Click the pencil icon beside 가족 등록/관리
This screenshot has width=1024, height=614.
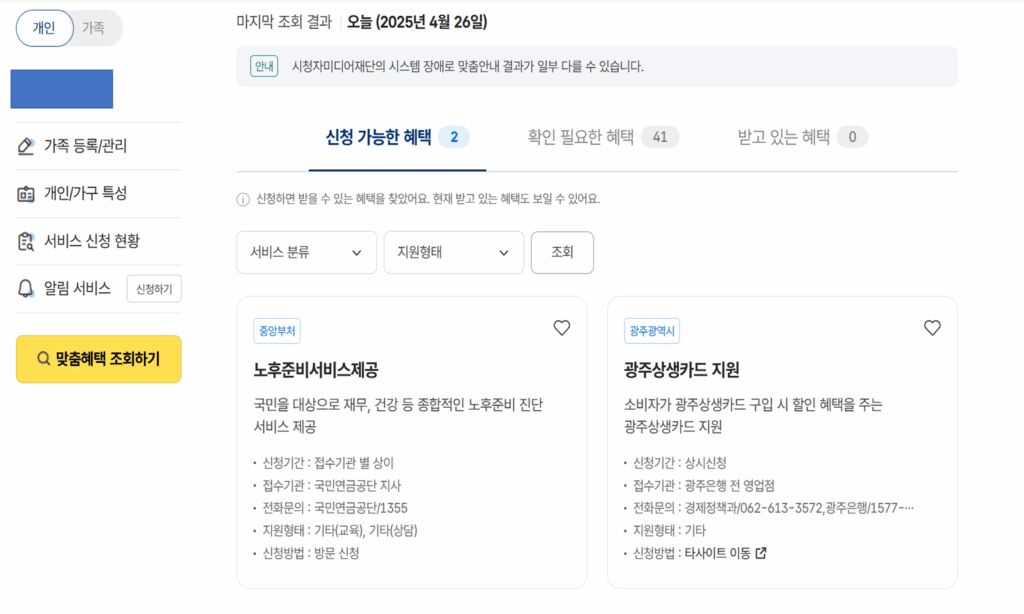point(25,146)
